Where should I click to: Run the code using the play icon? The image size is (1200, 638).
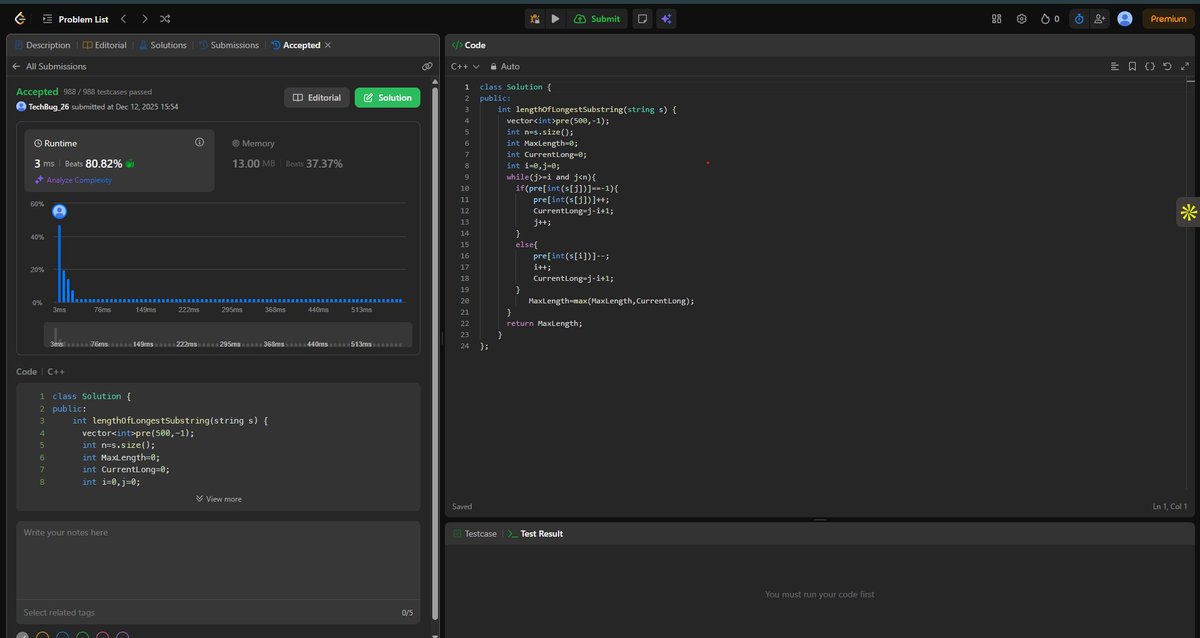[x=556, y=18]
